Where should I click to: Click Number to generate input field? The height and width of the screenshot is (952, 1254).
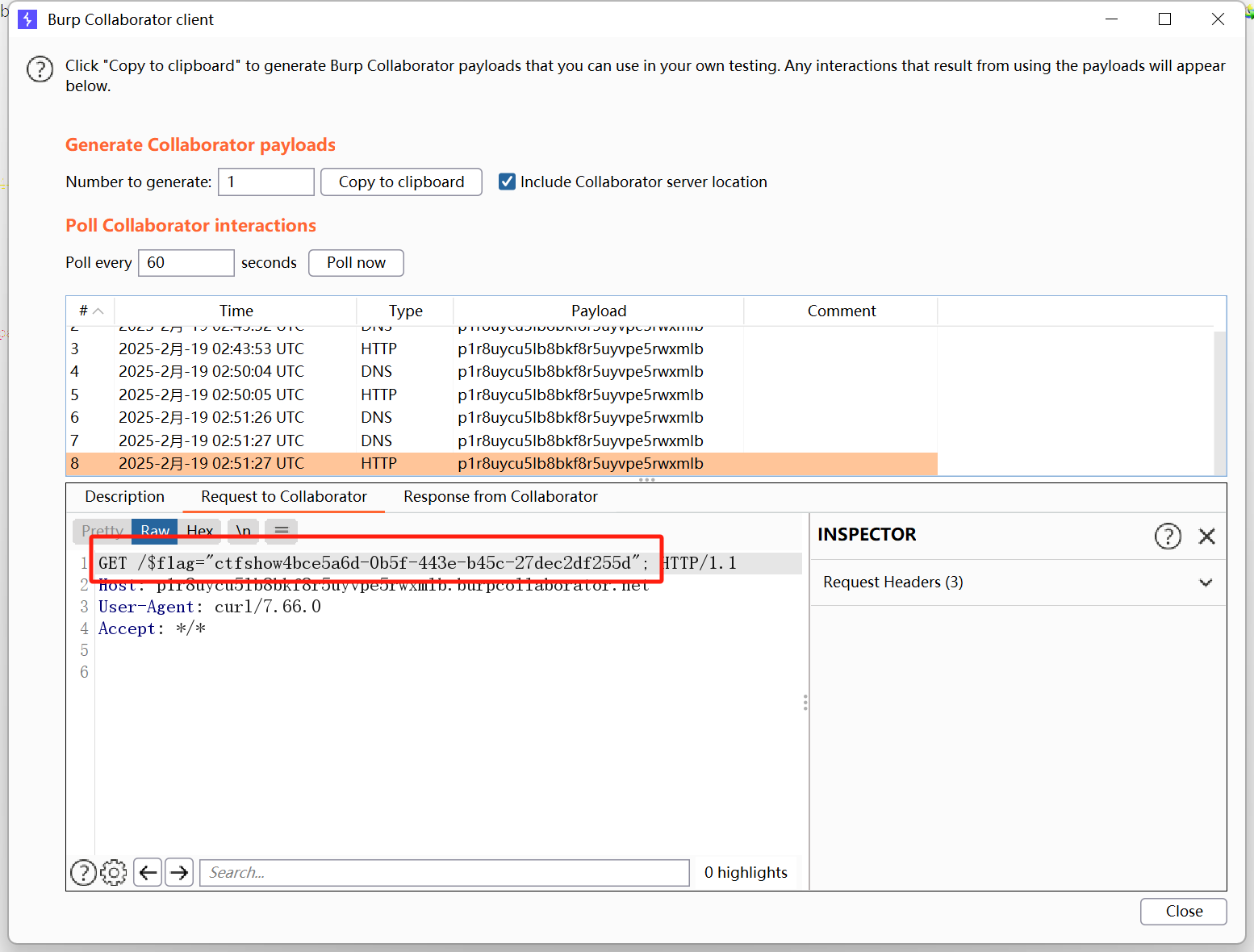(x=266, y=182)
